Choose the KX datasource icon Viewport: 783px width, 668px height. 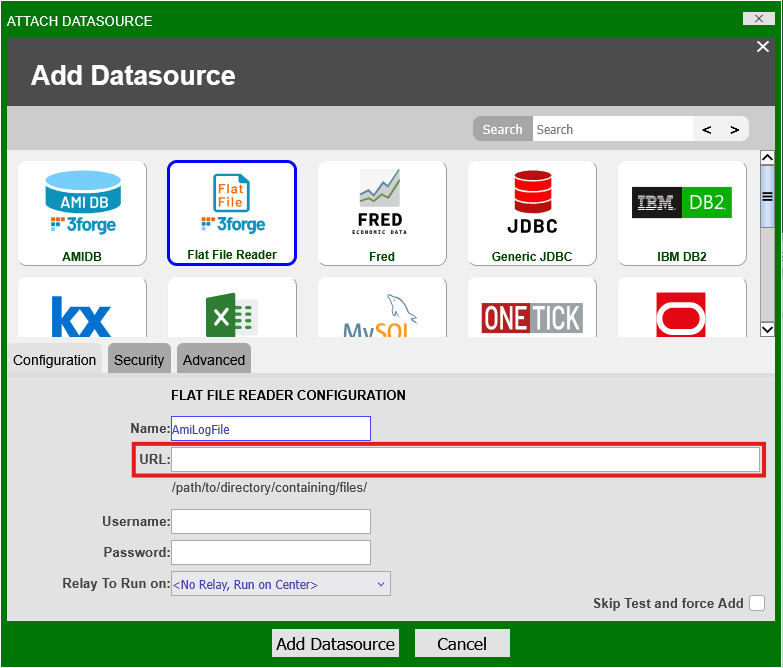pyautogui.click(x=82, y=312)
